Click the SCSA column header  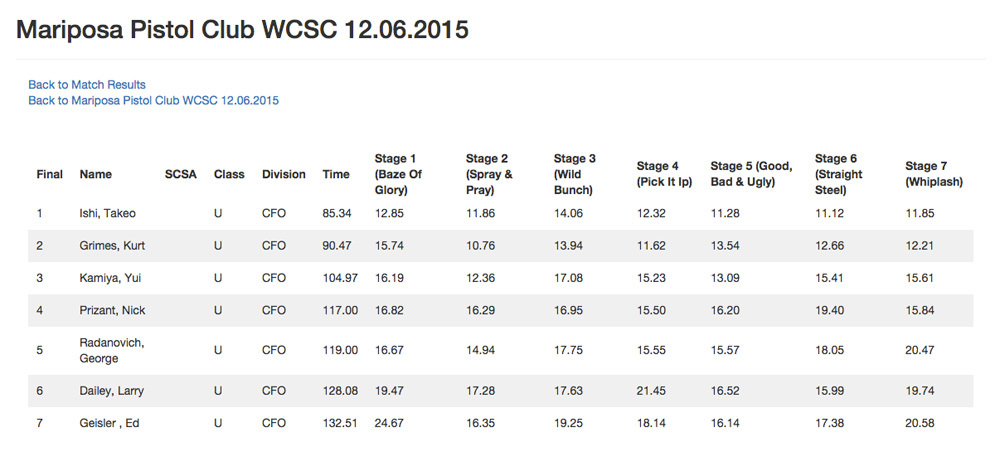click(181, 174)
